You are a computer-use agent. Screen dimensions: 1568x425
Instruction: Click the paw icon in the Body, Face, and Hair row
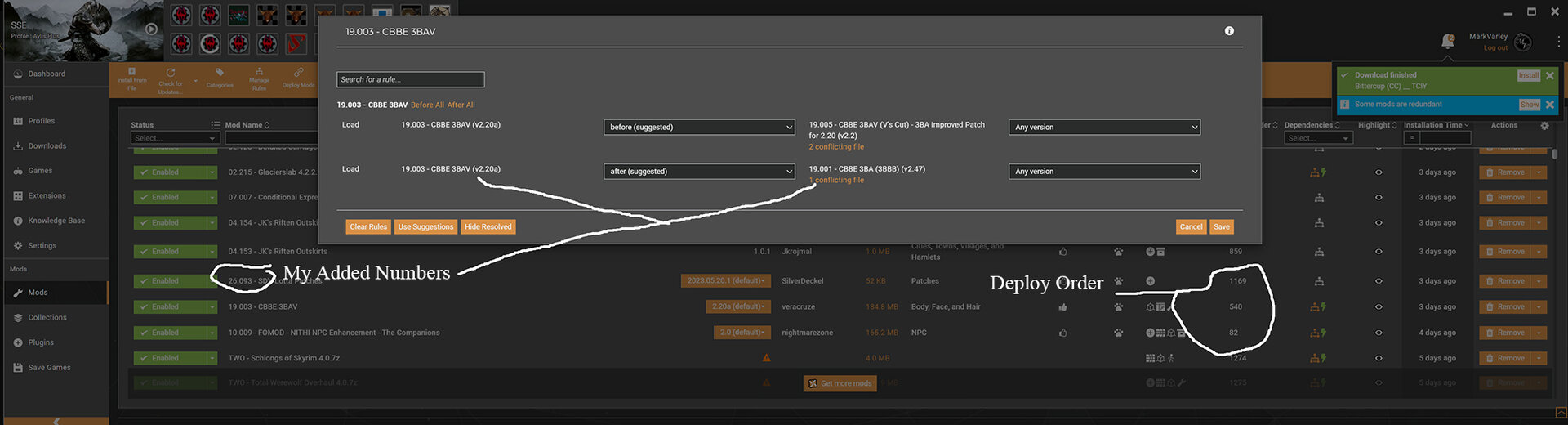1118,307
